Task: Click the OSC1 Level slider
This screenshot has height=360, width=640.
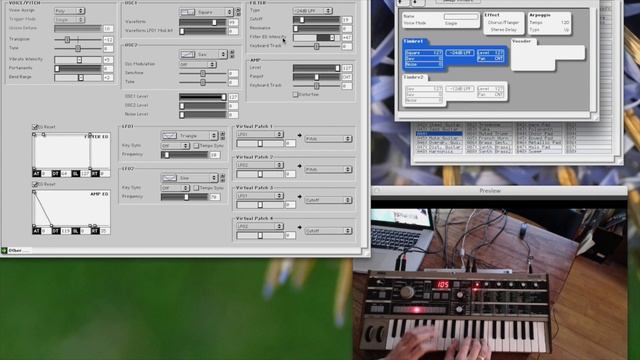Action: point(202,97)
